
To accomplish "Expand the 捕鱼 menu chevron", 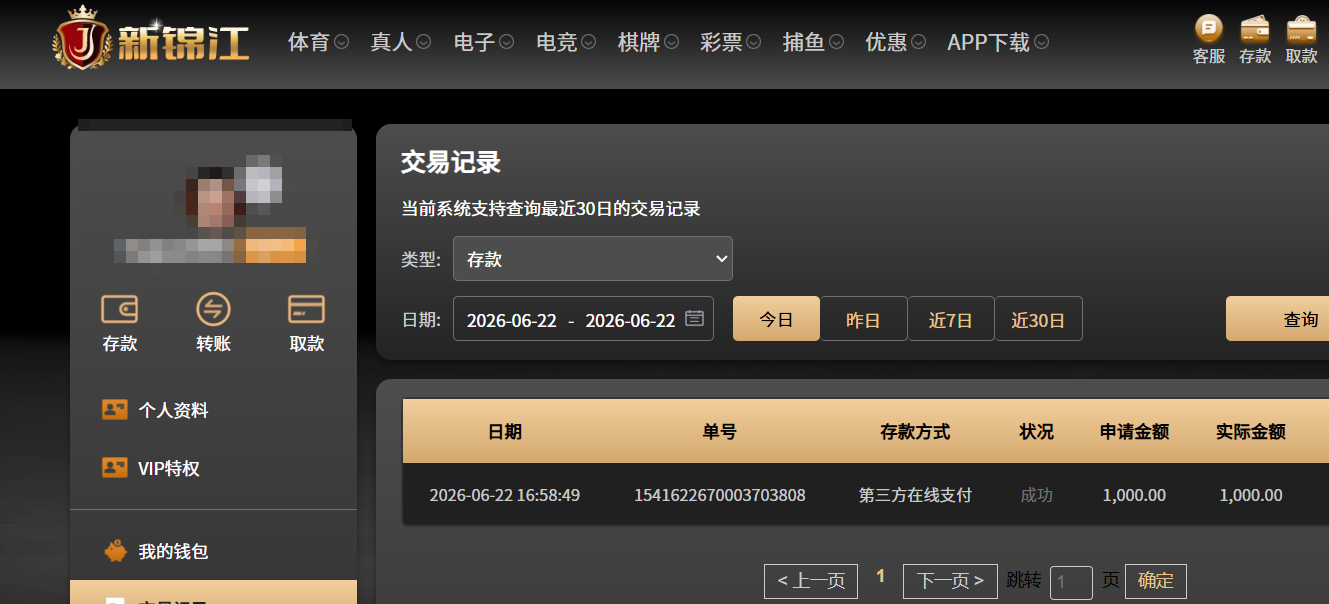I will click(x=836, y=42).
